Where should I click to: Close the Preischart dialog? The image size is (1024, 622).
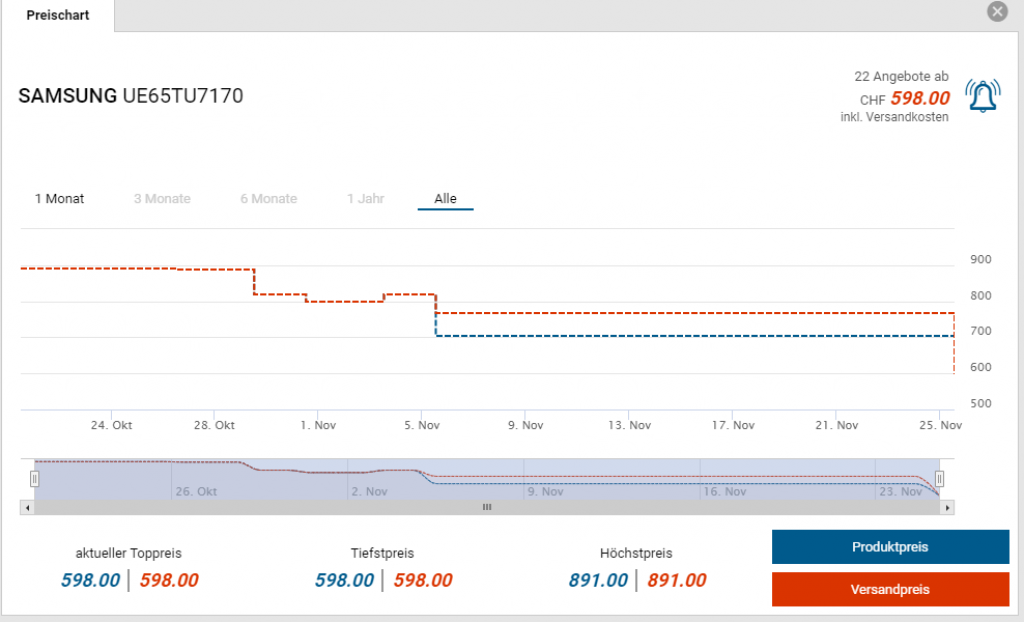coord(996,12)
